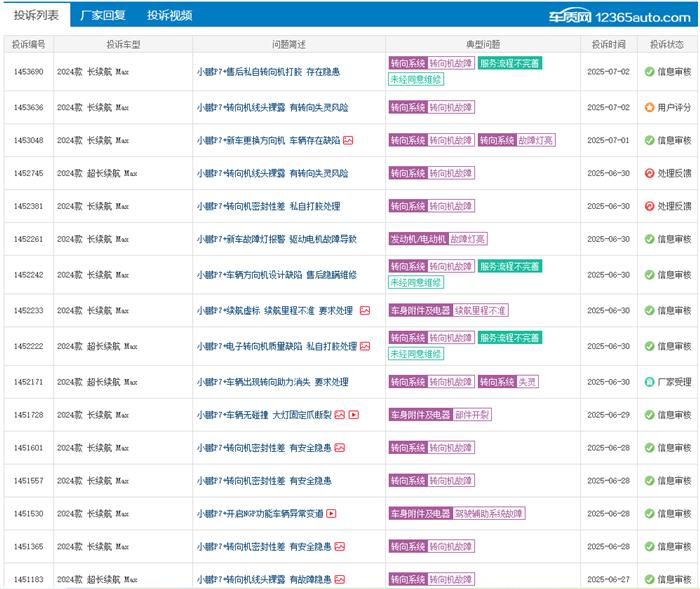
Task: Click 发动机/电动机 故障灯亮 tag in row 1452261
Action: [x=438, y=239]
